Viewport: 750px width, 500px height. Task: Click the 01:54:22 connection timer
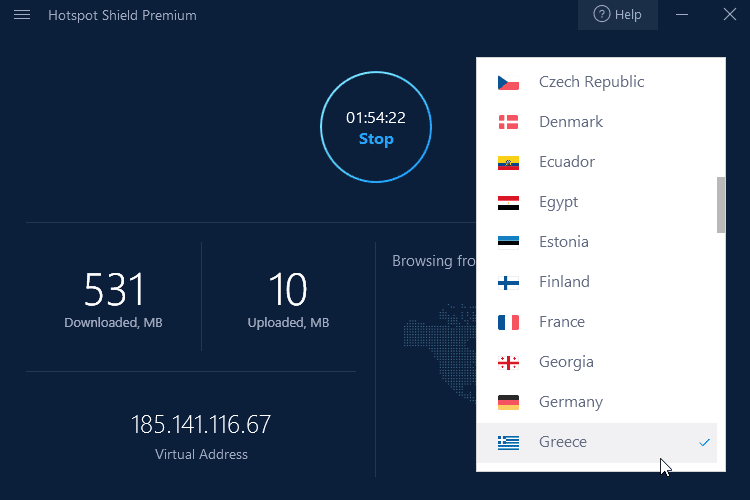[376, 118]
